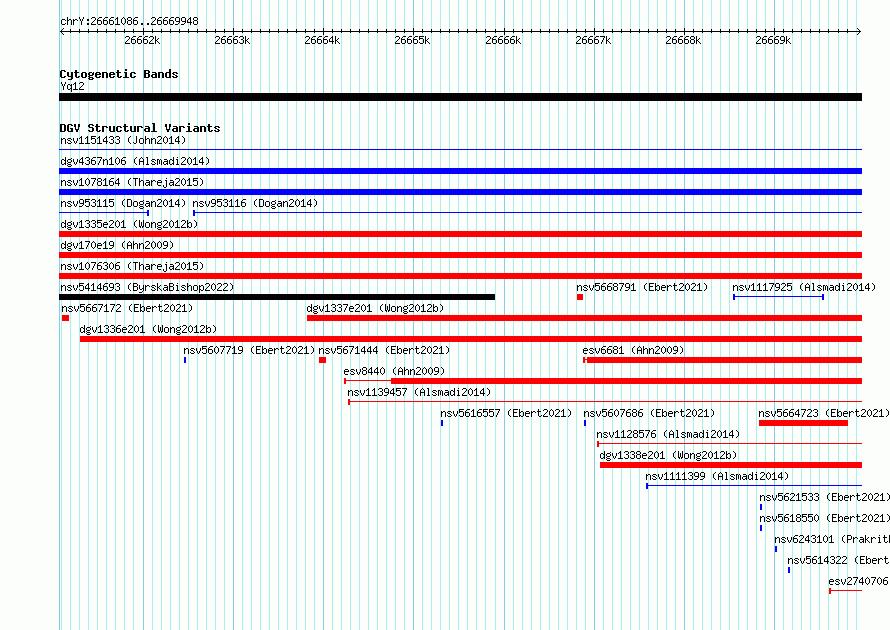Open the nsv5614322 variant label
This screenshot has width=890, height=630.
click(838, 560)
